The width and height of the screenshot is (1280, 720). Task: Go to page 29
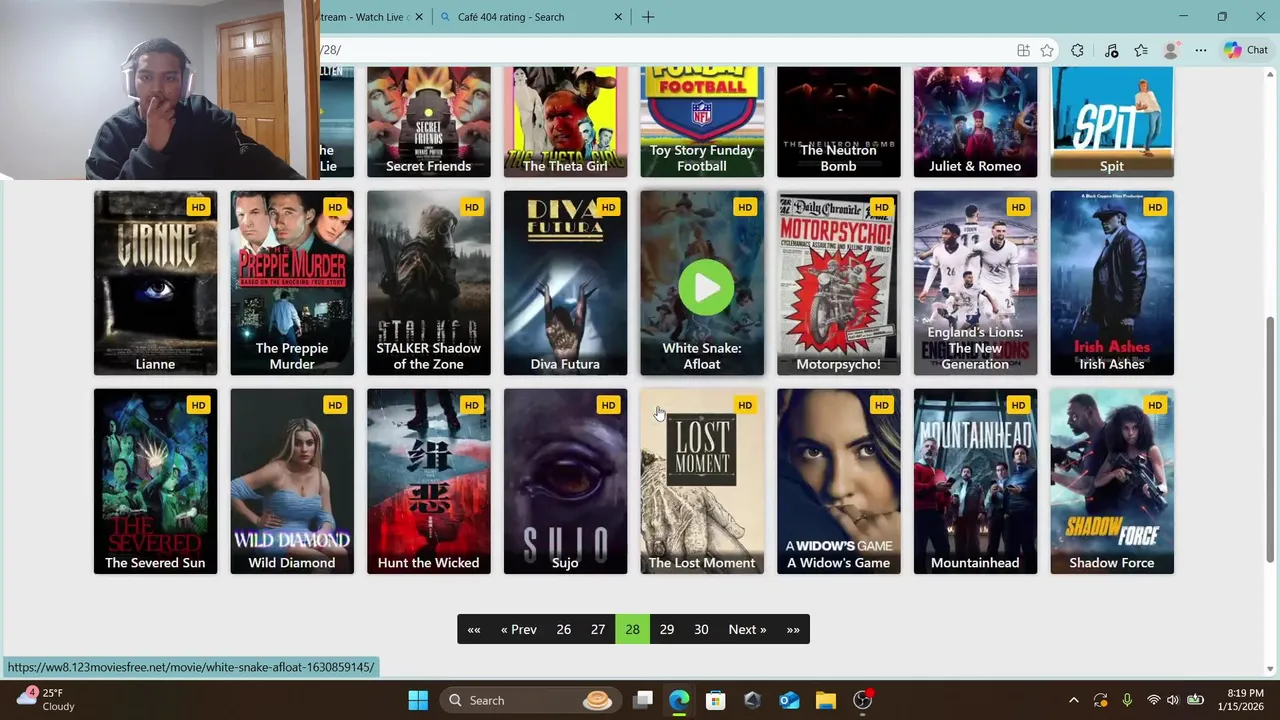(667, 629)
